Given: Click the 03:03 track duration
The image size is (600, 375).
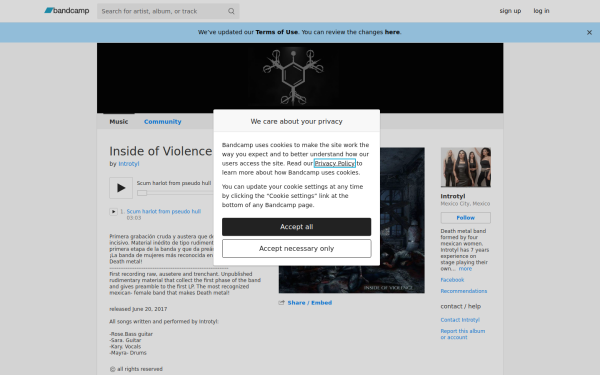Looking at the screenshot, I should (x=134, y=218).
